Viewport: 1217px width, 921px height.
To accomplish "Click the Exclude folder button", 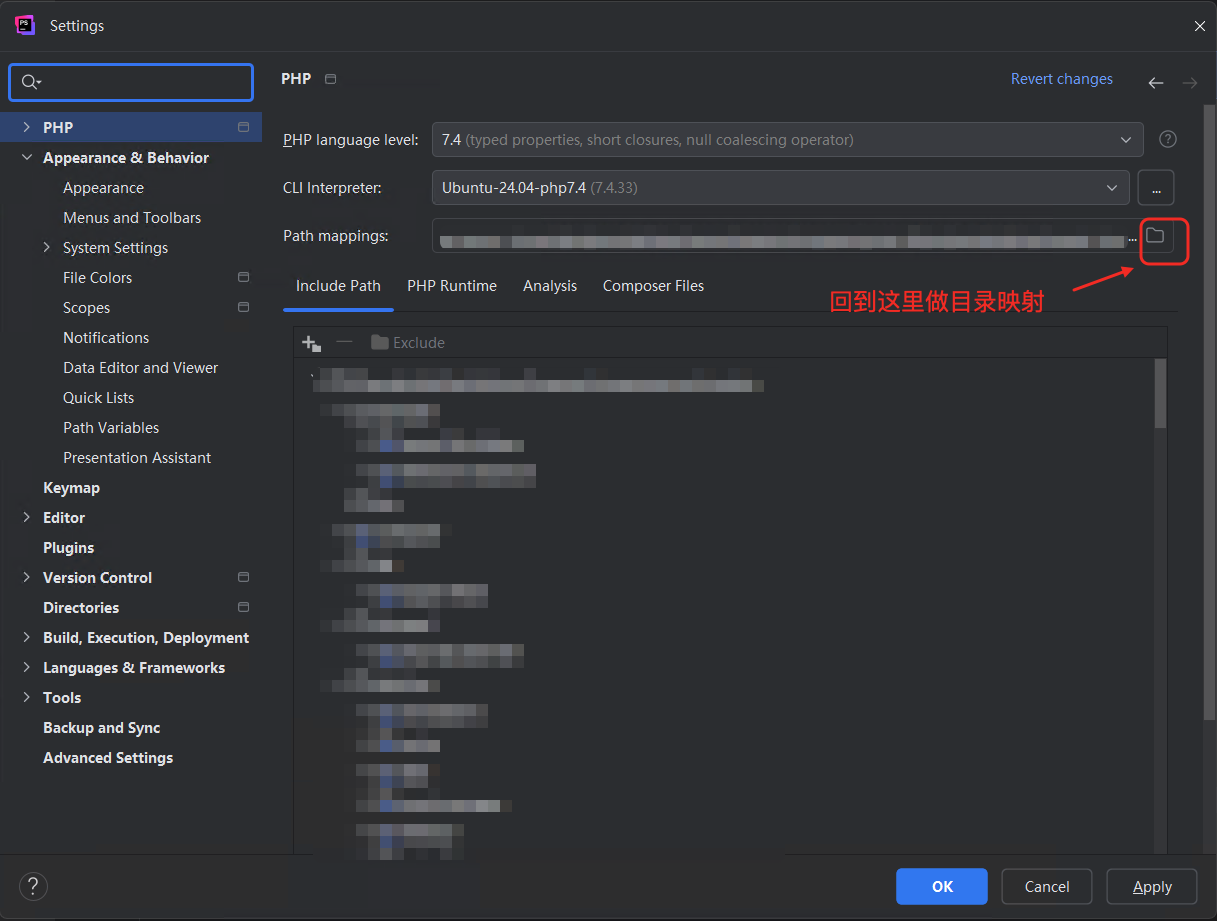I will point(407,342).
